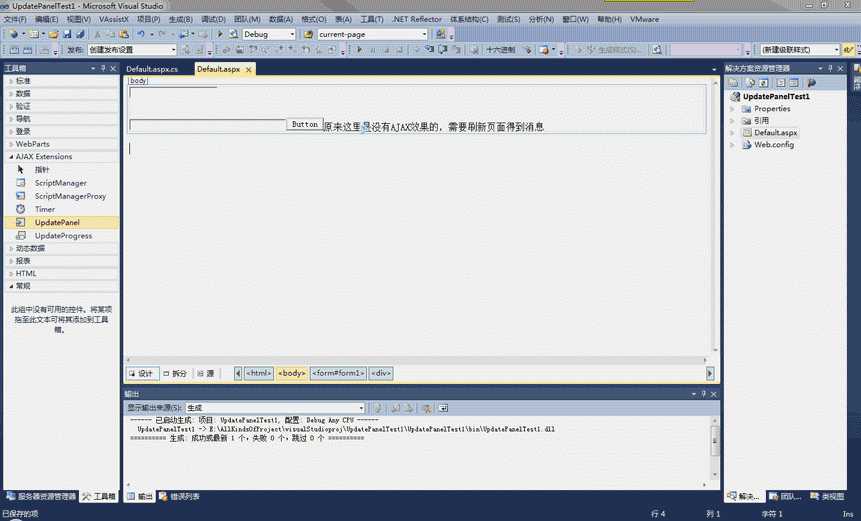Open the .NET Reflector menu

pos(417,19)
